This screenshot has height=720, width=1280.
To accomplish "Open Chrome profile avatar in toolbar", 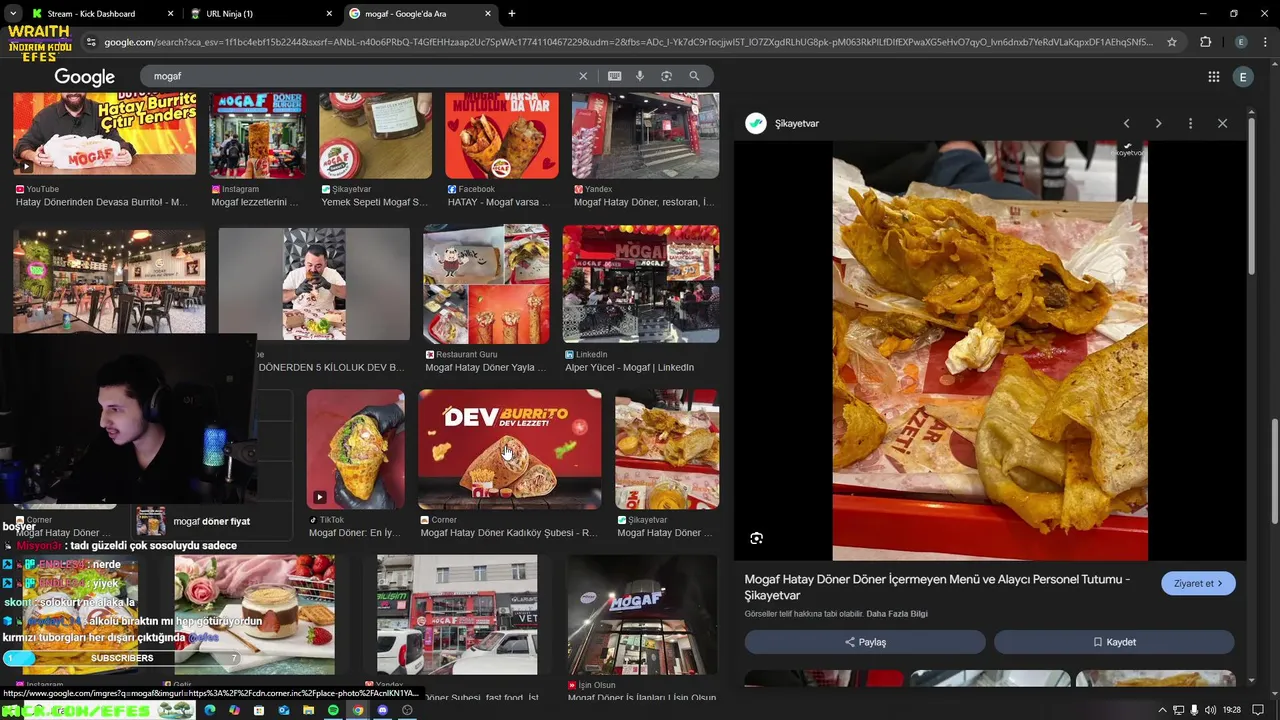I will [x=1241, y=42].
